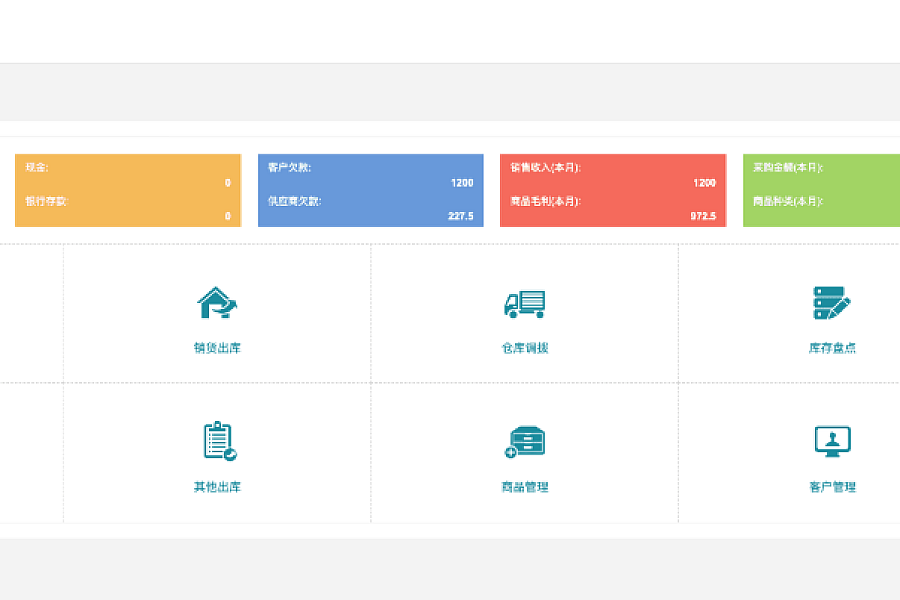Click the 销售收入 value 1200 in red card
Viewport: 900px width, 600px height.
pos(704,183)
